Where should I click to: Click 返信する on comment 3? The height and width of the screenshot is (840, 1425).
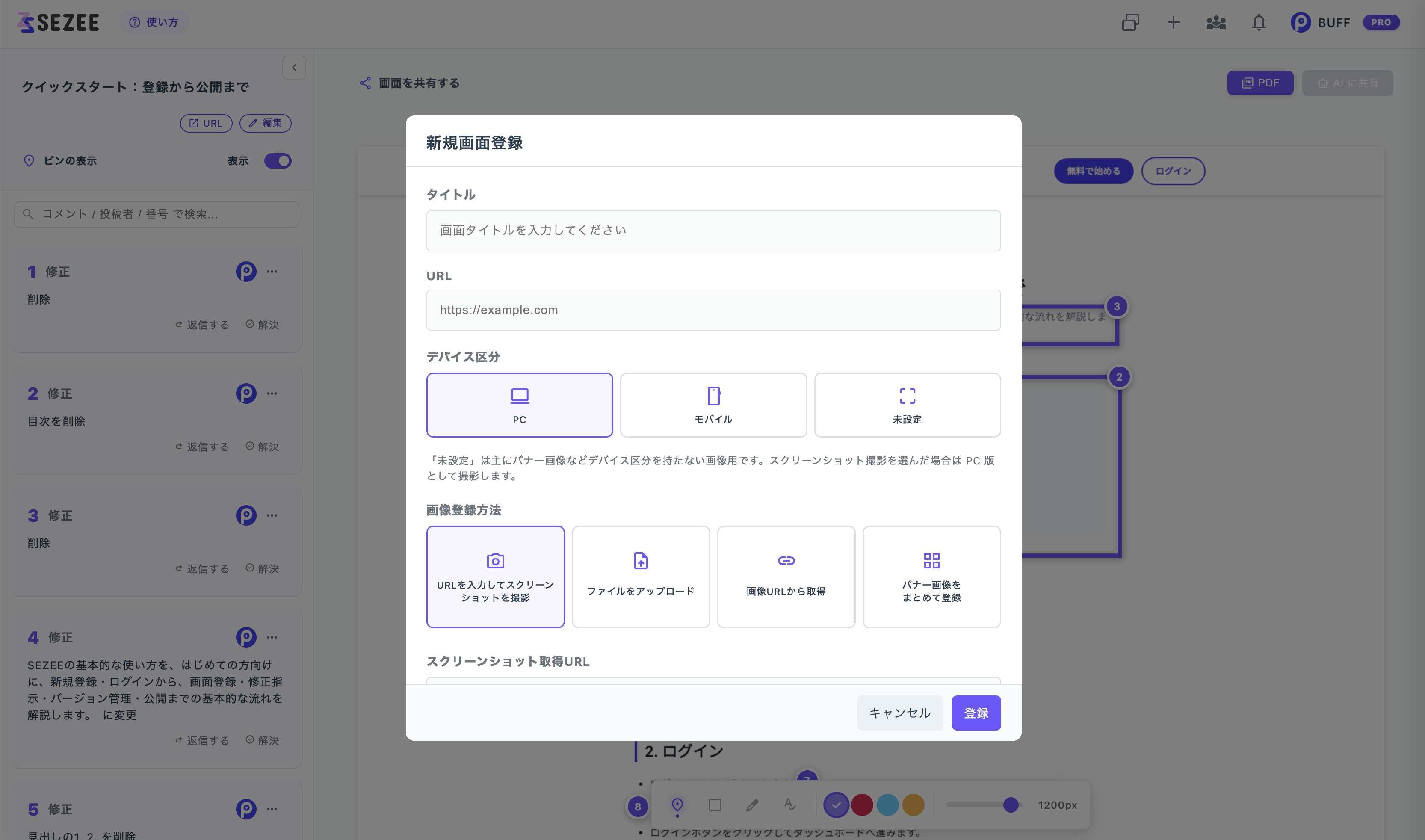[x=202, y=568]
